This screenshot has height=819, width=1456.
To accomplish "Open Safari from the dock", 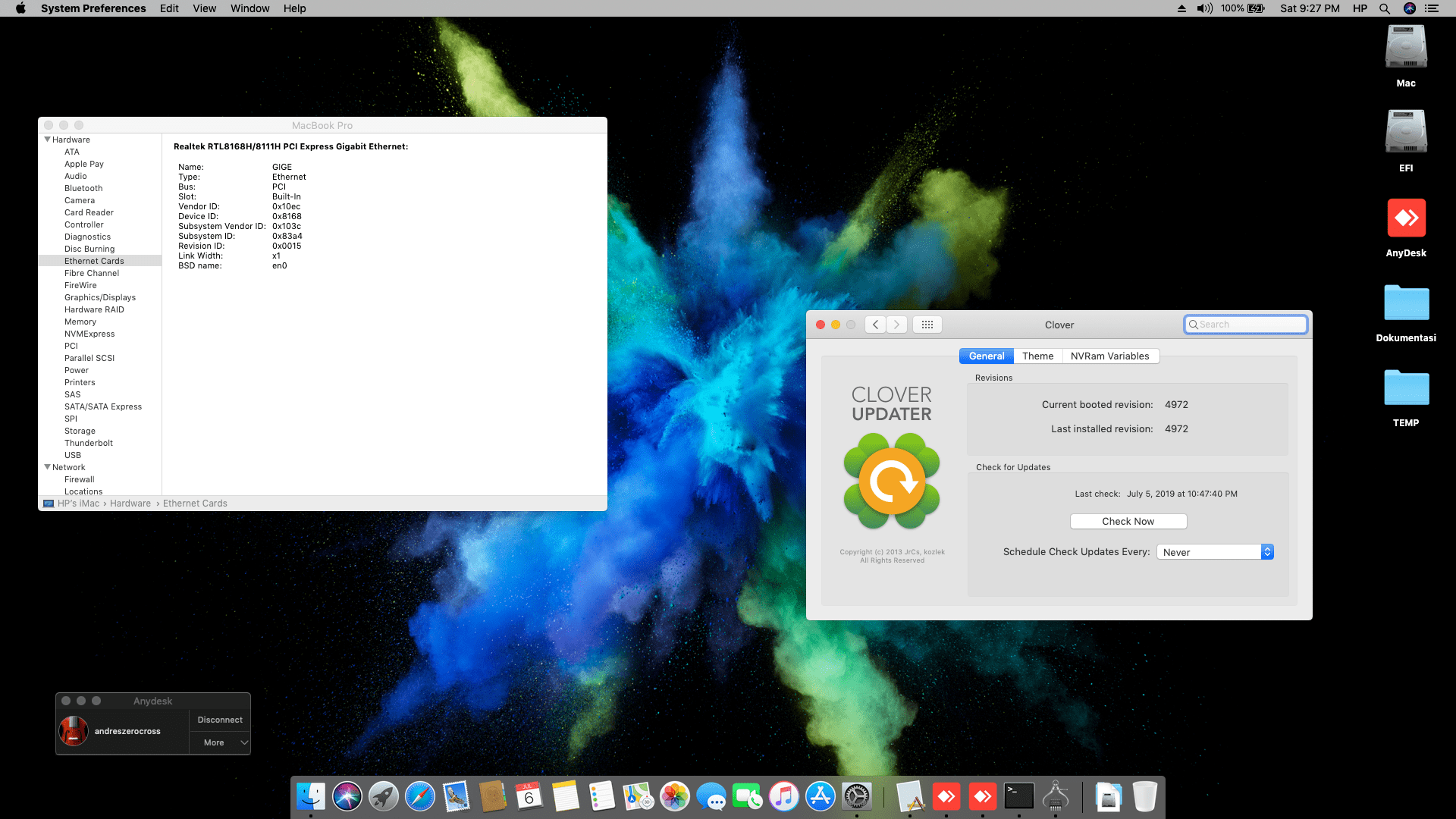I will [419, 797].
